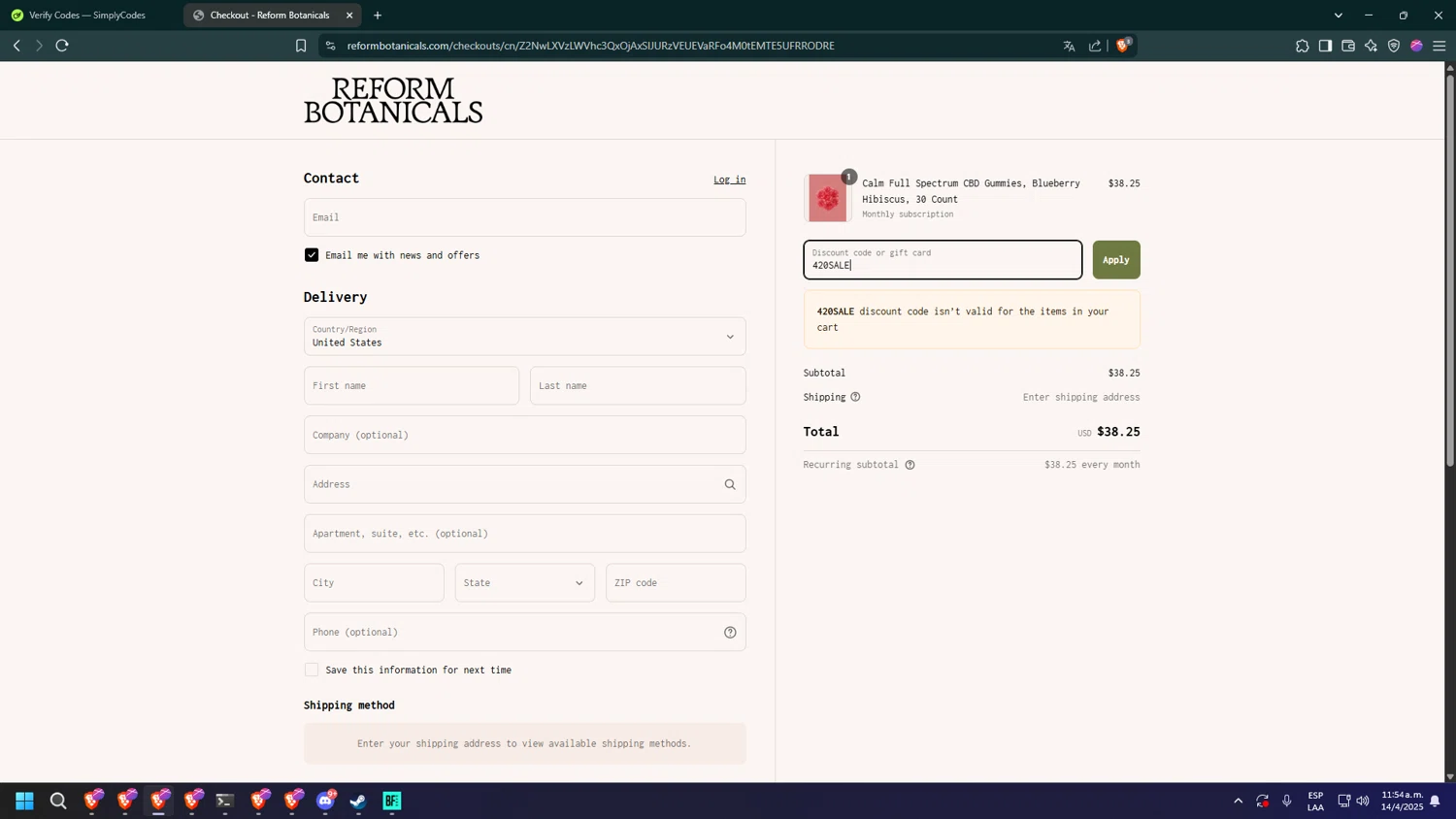The width and height of the screenshot is (1456, 819).
Task: Open translate page icon
Action: coord(1069,46)
